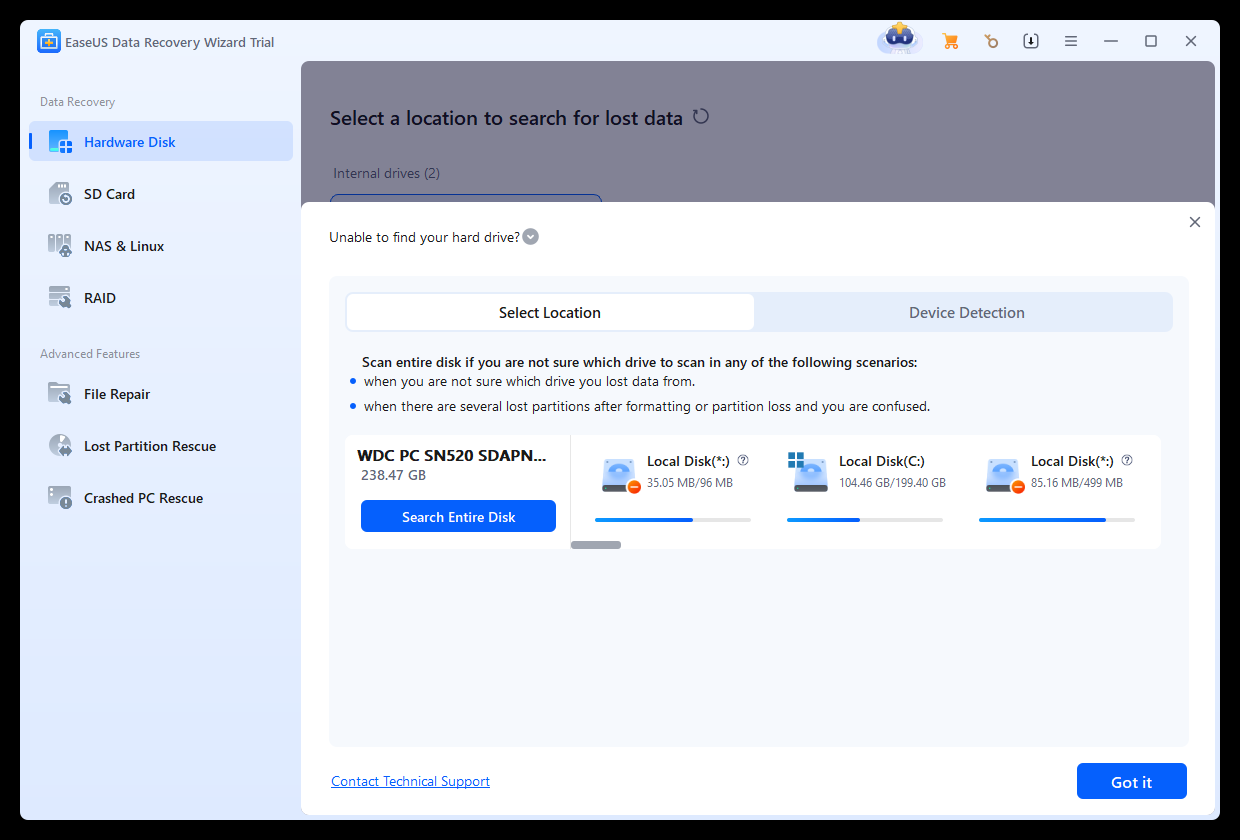Open SD Card recovery option
This screenshot has width=1240, height=840.
pos(161,194)
